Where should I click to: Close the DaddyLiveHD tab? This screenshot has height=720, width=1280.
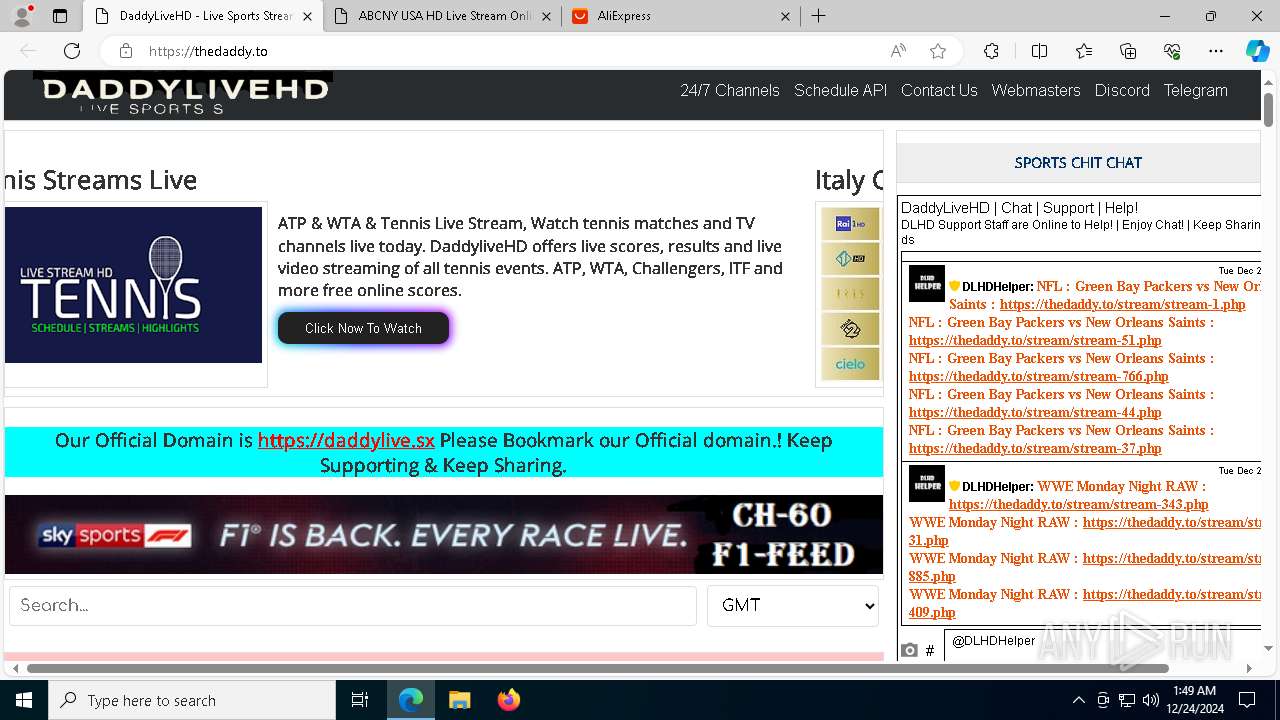pos(307,16)
